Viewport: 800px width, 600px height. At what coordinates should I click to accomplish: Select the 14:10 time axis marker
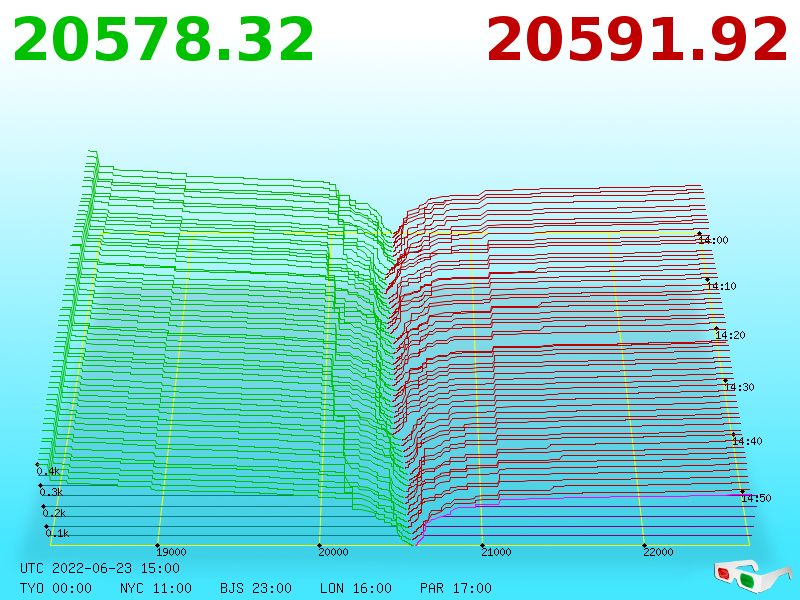coord(721,286)
